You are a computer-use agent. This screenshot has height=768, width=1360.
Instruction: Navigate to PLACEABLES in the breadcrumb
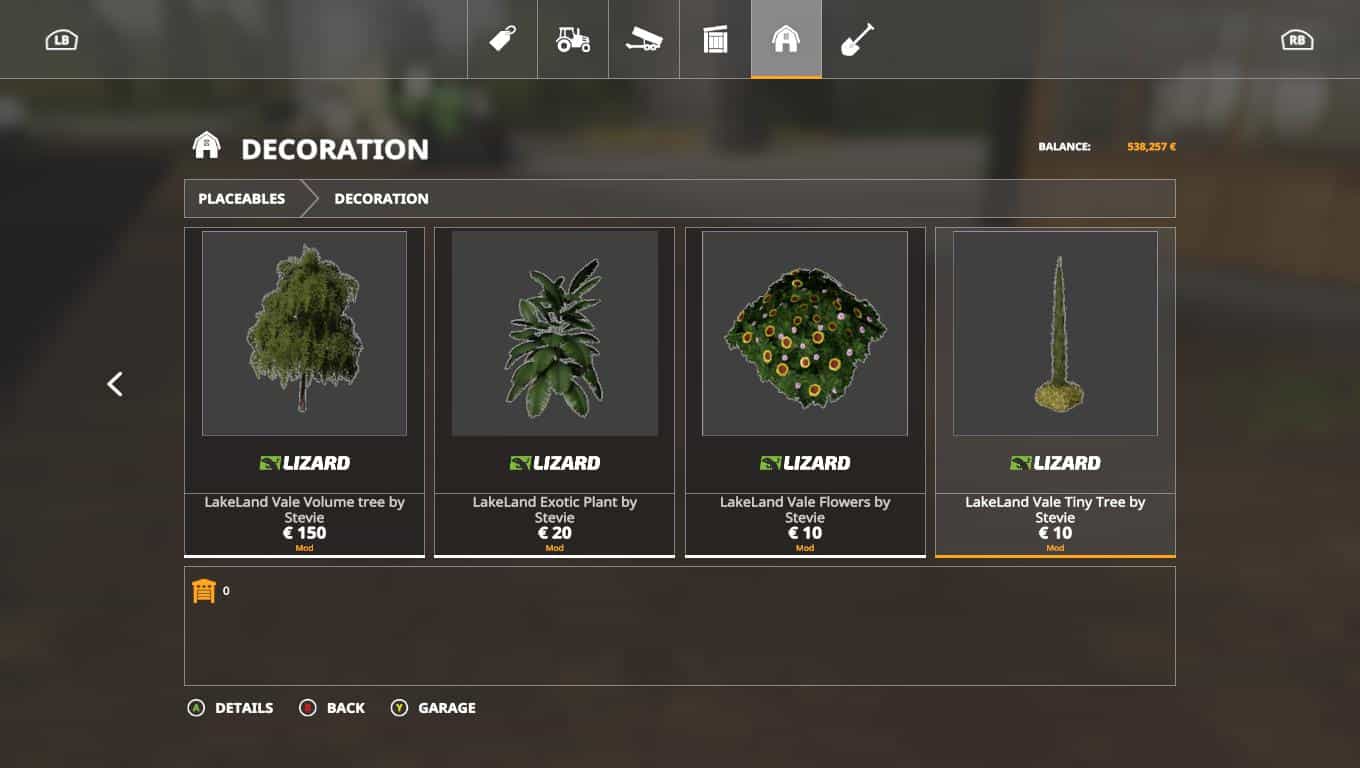click(x=241, y=199)
